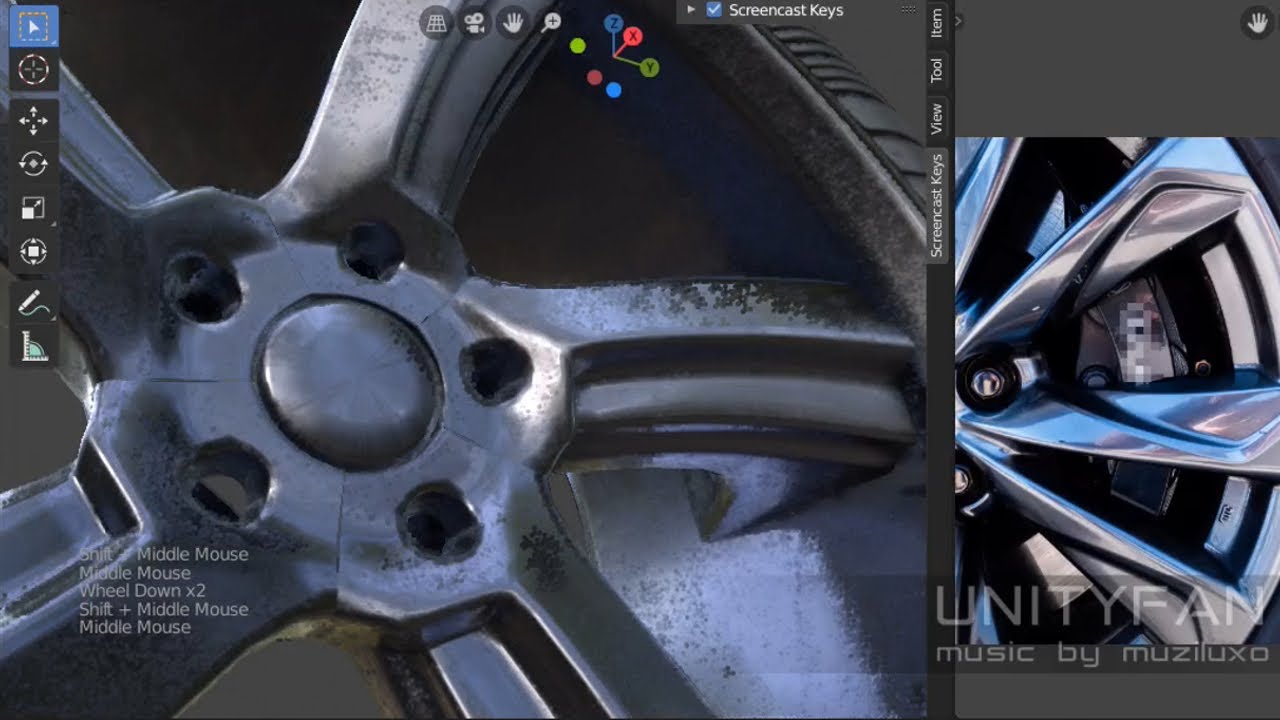Click the negative X red dot on gizmo
Viewport: 1280px width, 720px height.
click(595, 78)
